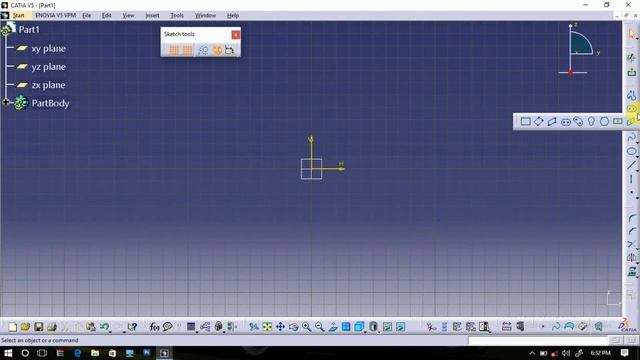Close the Sketch tools toolbar
640x360 pixels.
[236, 35]
